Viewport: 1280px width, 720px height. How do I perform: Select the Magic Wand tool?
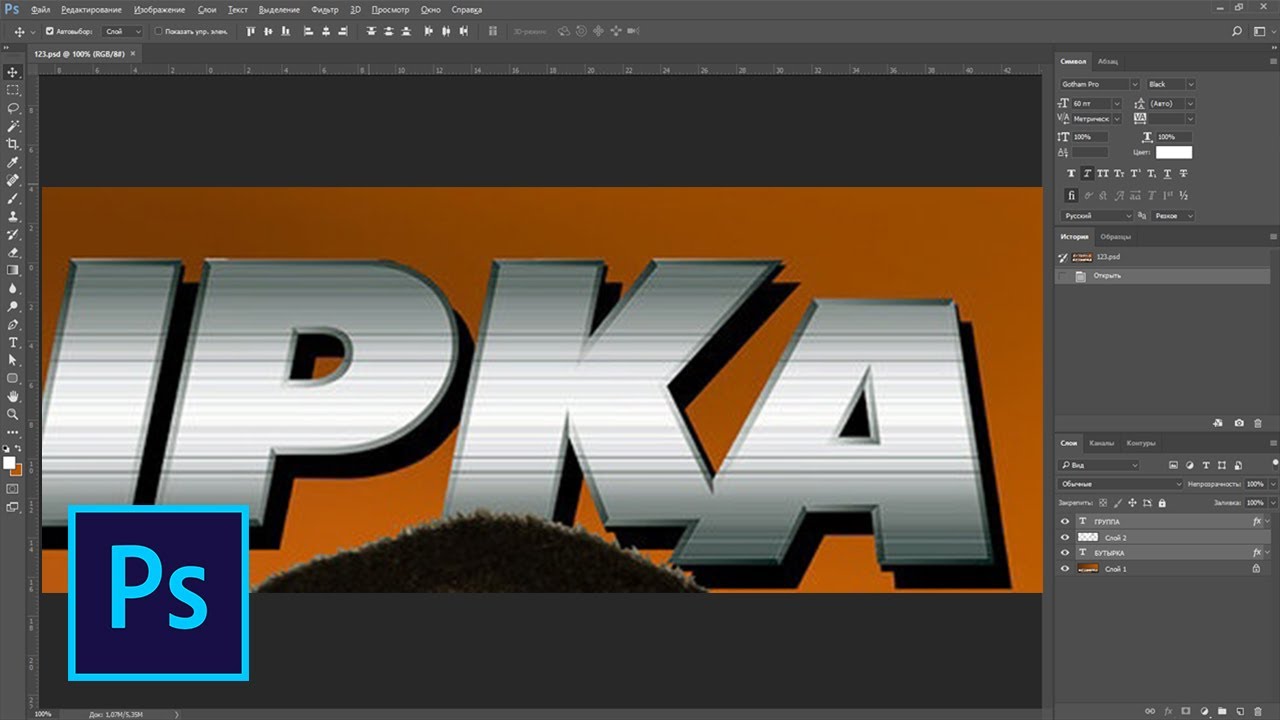13,126
